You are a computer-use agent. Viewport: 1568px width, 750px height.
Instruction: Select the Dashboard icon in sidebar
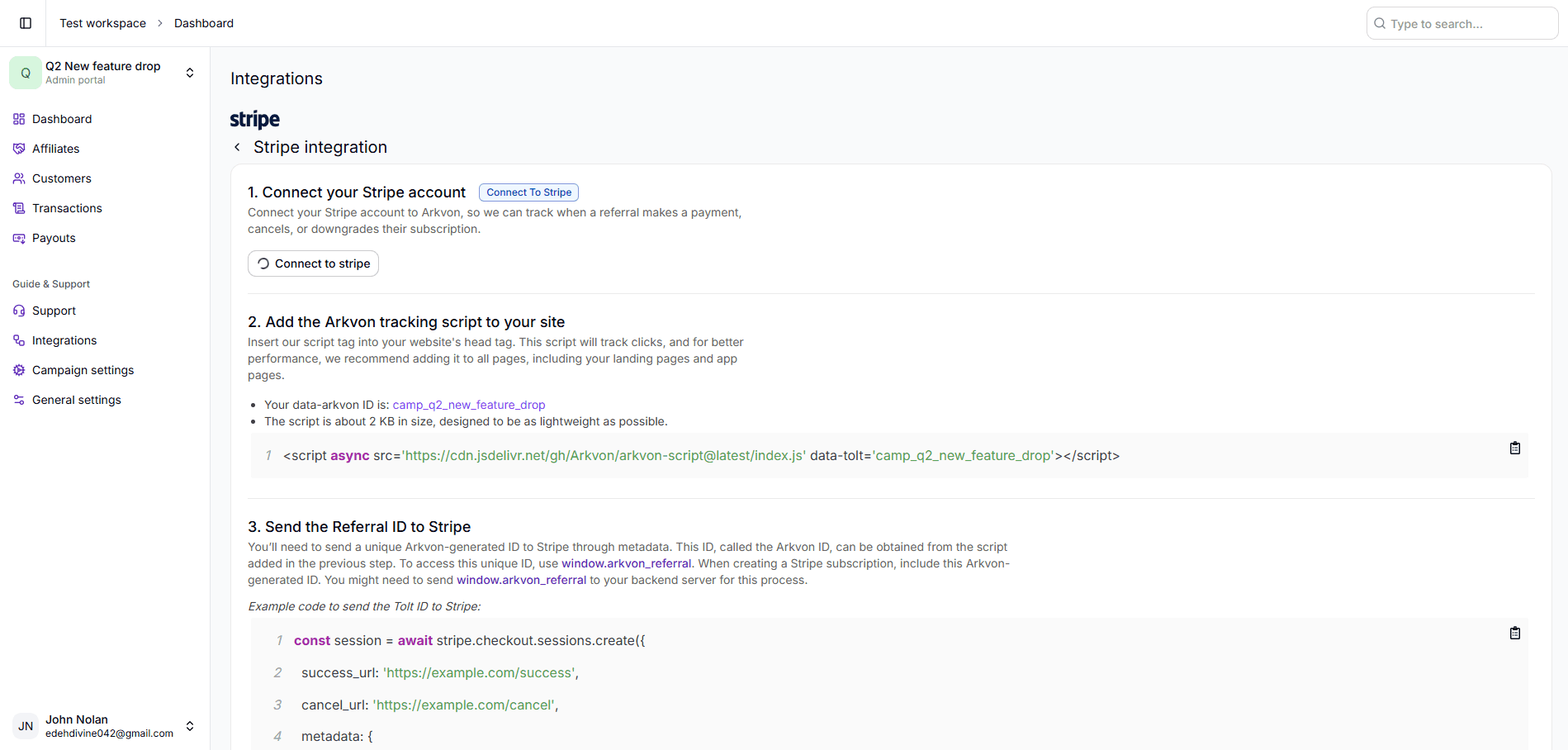click(18, 119)
